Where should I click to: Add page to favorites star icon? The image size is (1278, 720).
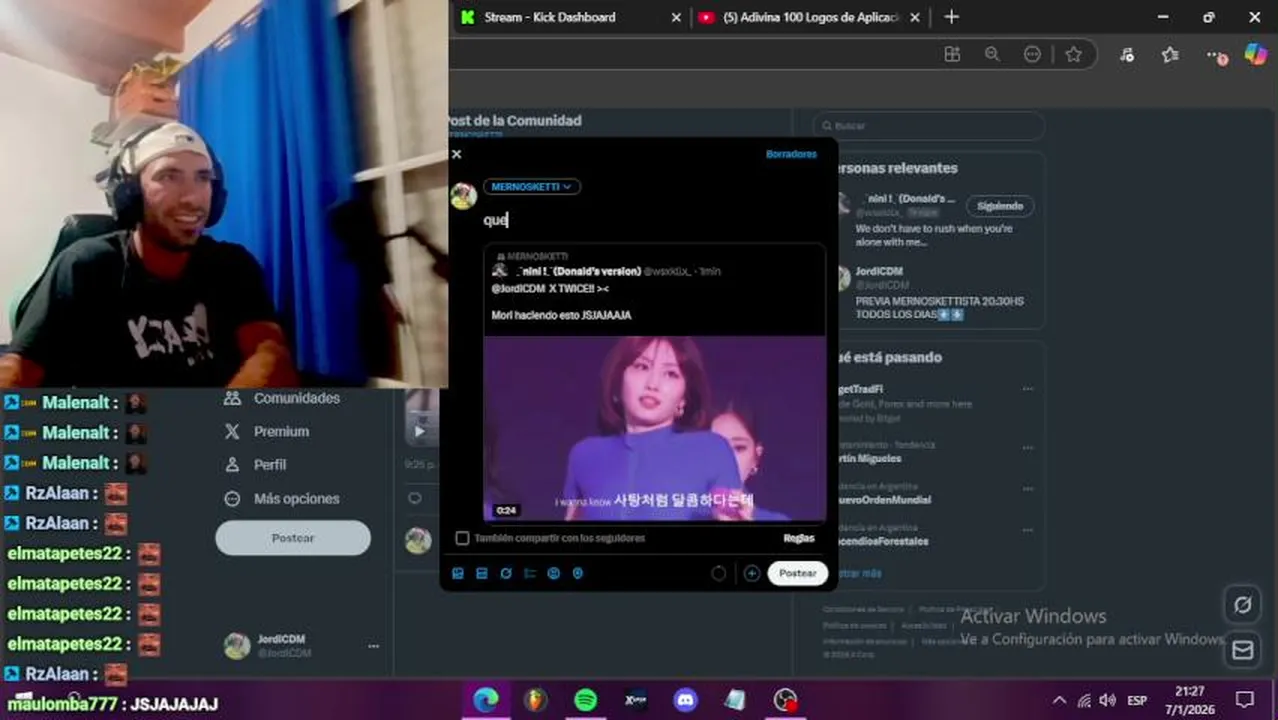click(1073, 54)
